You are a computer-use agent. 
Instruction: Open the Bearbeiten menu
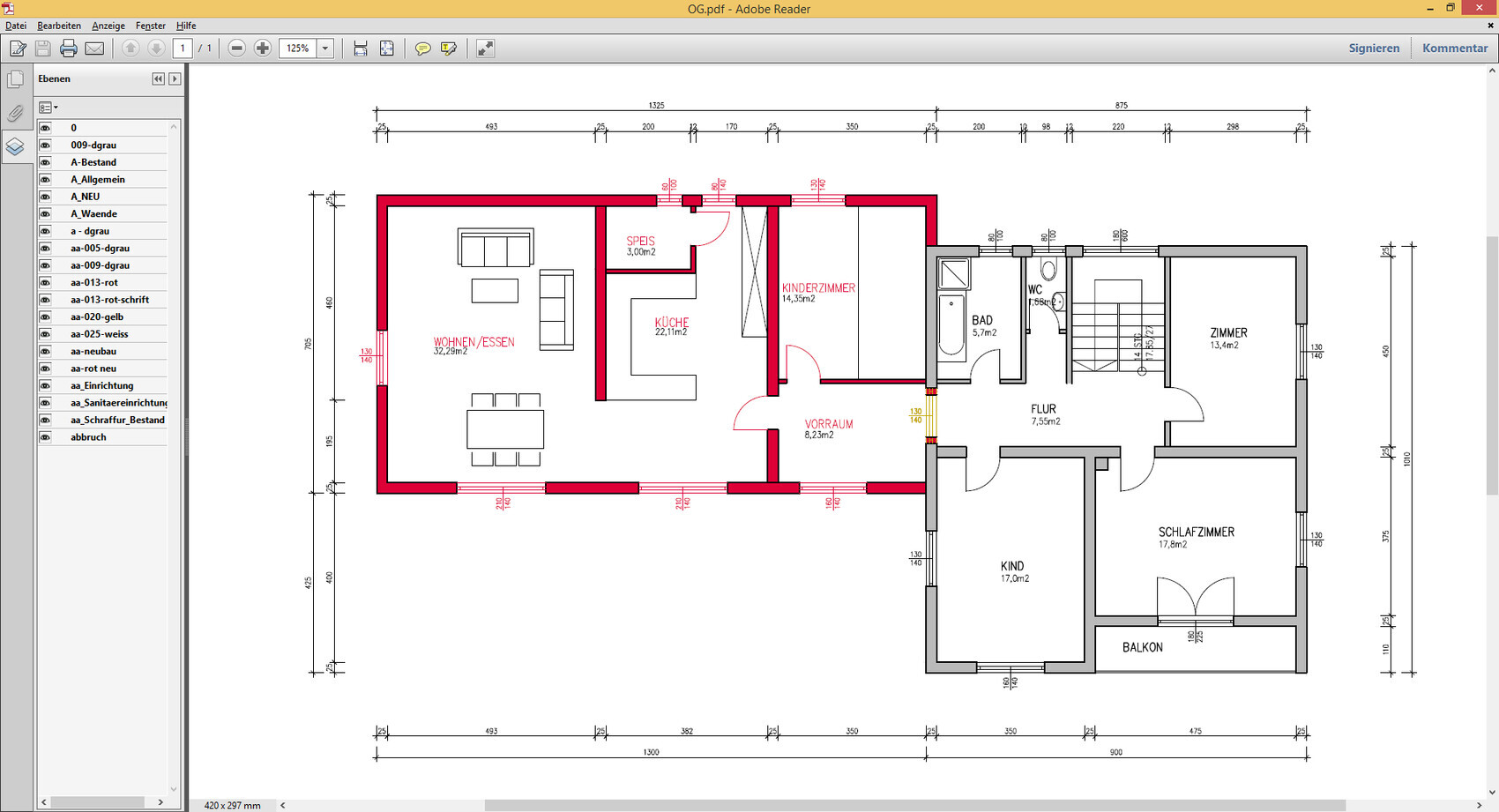point(59,26)
